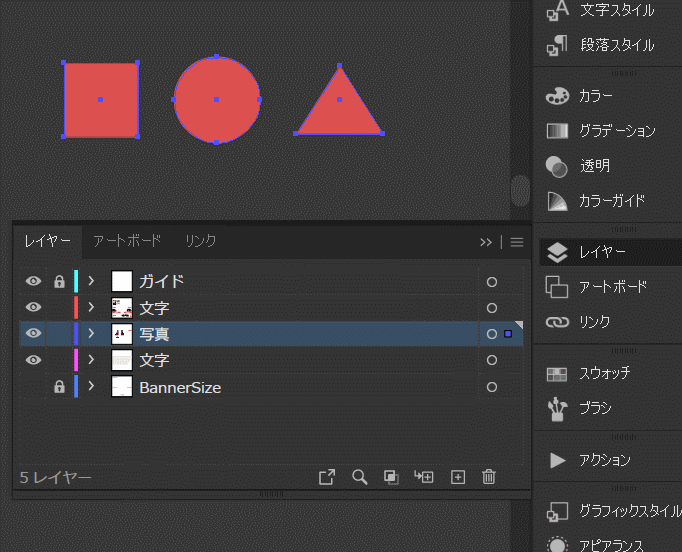
Task: Click the ガイド layer thumbnail
Action: (122, 281)
